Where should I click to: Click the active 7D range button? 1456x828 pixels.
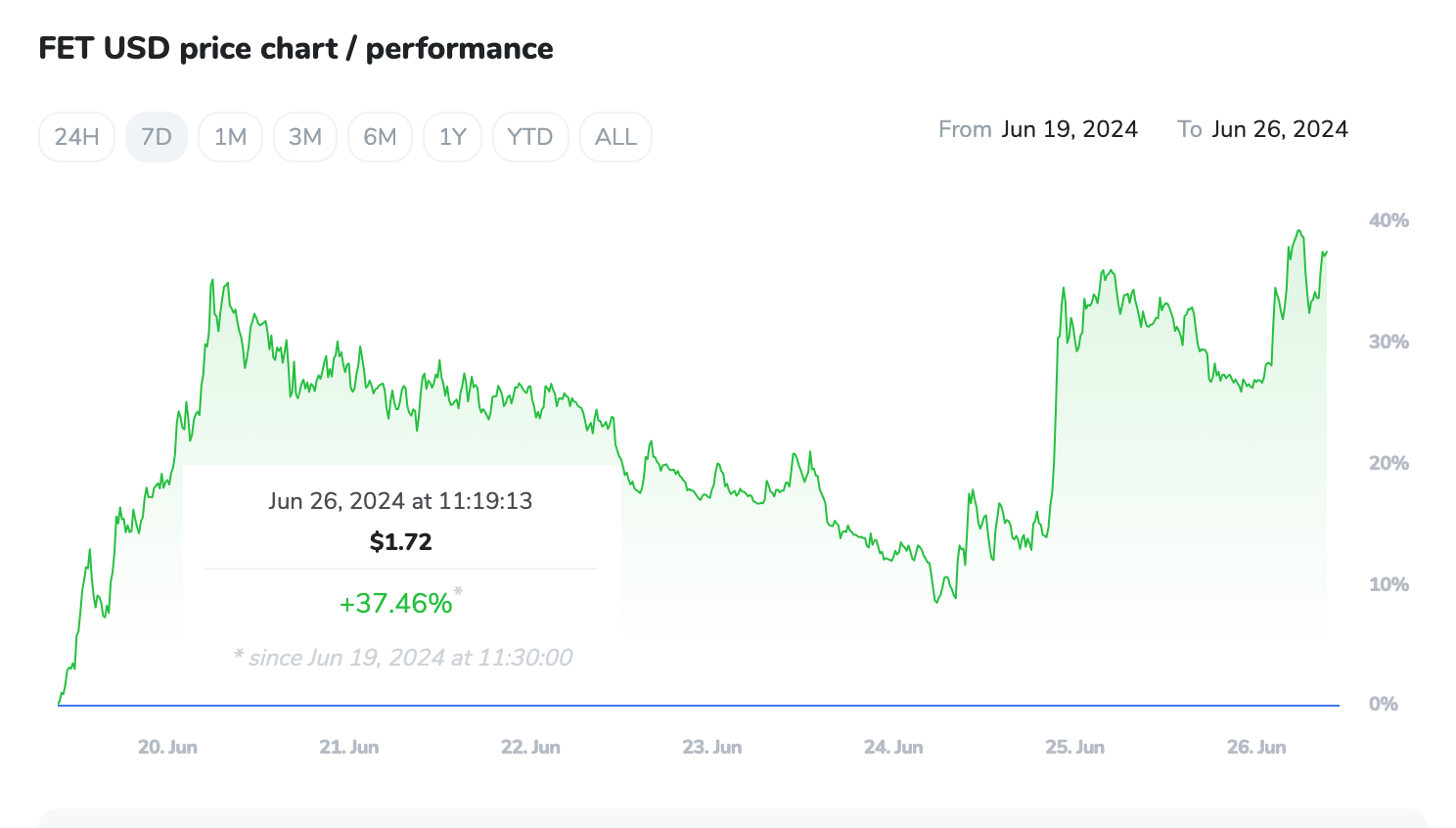point(156,137)
